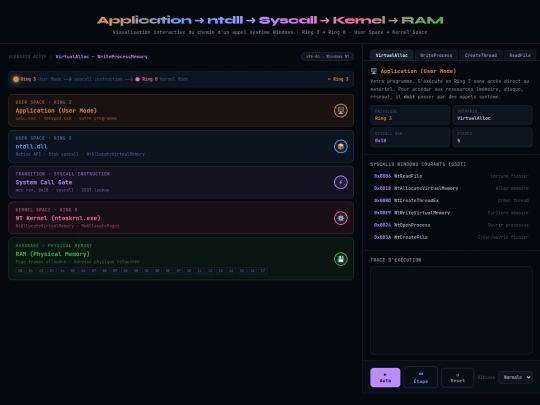Switch to the ReadFile tab
The width and height of the screenshot is (540, 405).
tap(520, 55)
